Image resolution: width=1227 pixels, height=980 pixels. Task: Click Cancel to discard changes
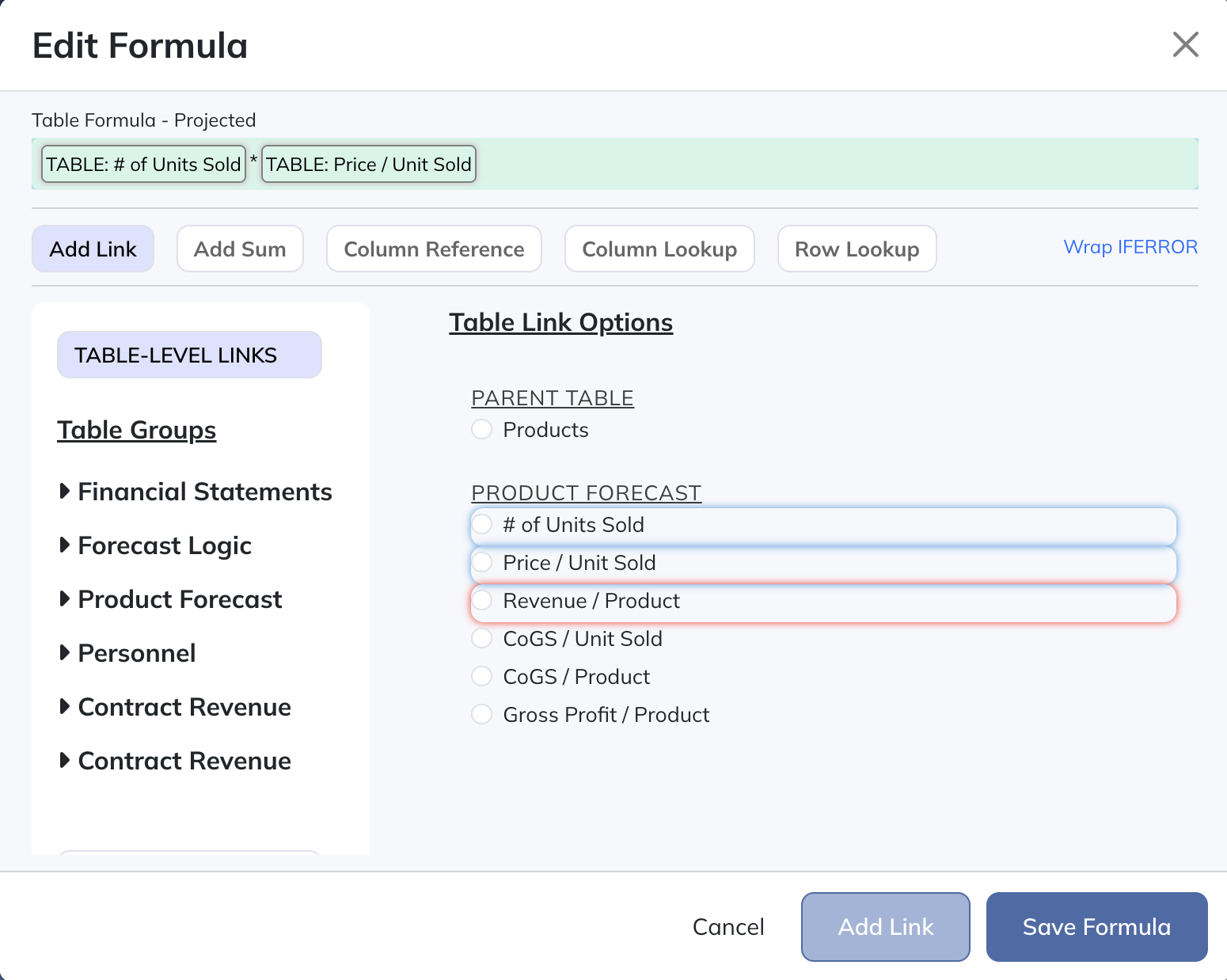click(728, 927)
